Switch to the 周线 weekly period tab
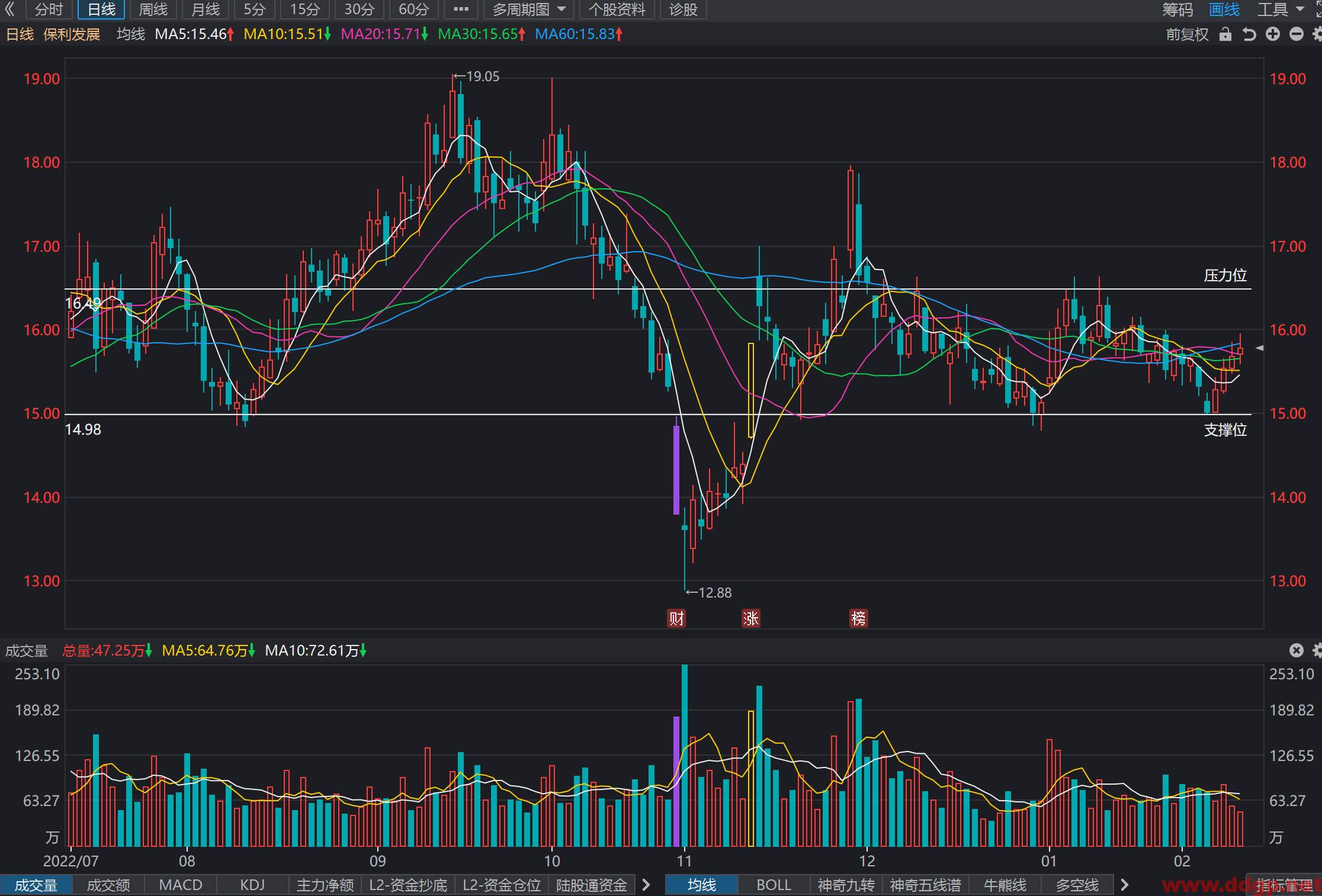1322x896 pixels. pyautogui.click(x=153, y=9)
